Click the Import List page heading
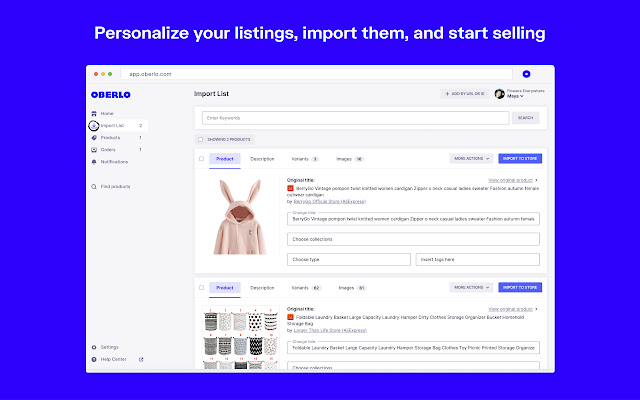640x400 pixels. tap(211, 94)
